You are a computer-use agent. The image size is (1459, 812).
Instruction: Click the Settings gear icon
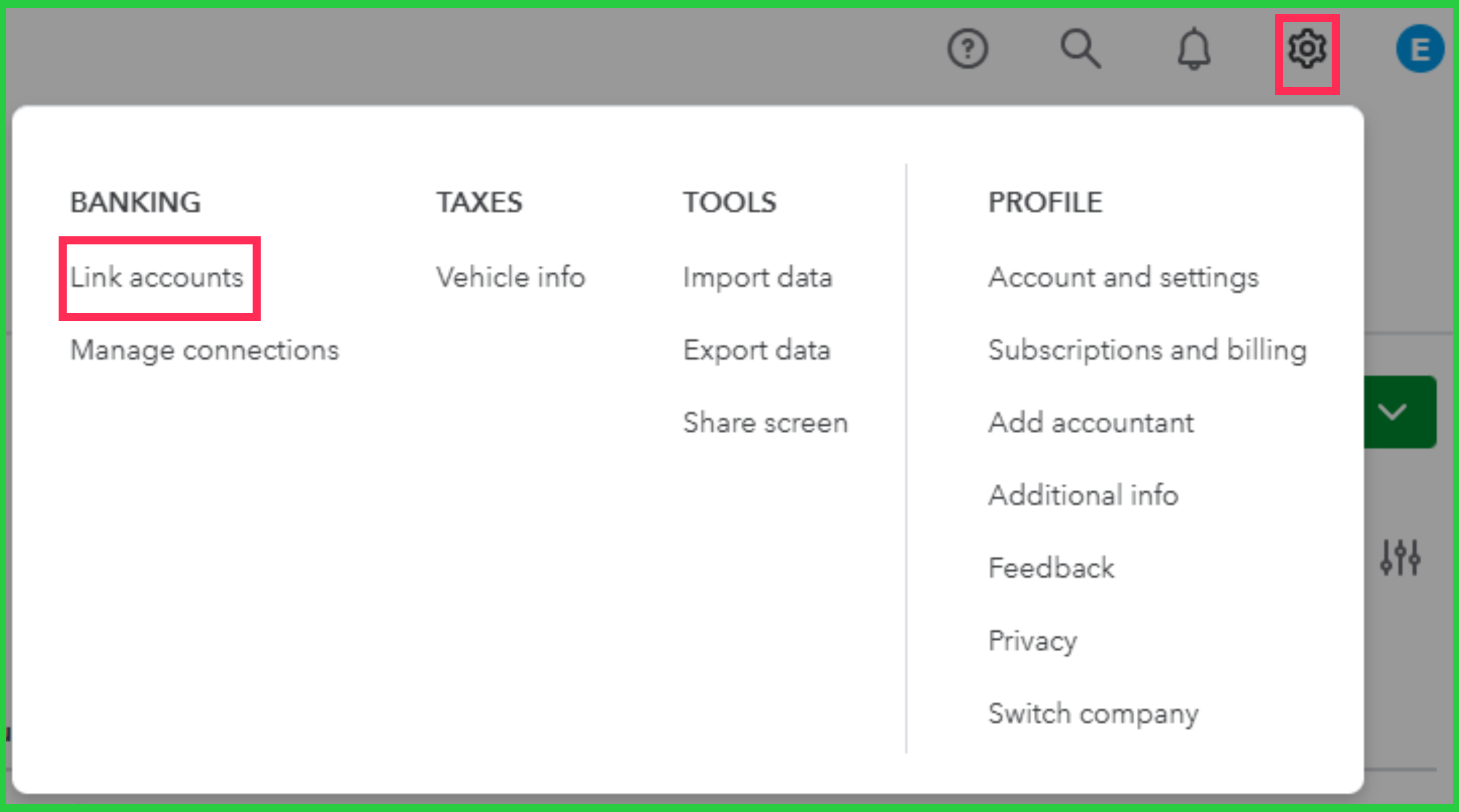[x=1306, y=49]
